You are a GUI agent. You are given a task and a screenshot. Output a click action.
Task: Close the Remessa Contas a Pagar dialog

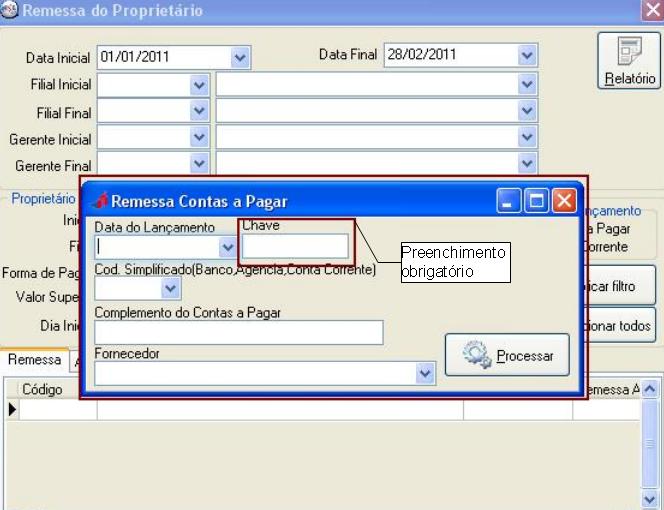tap(564, 201)
